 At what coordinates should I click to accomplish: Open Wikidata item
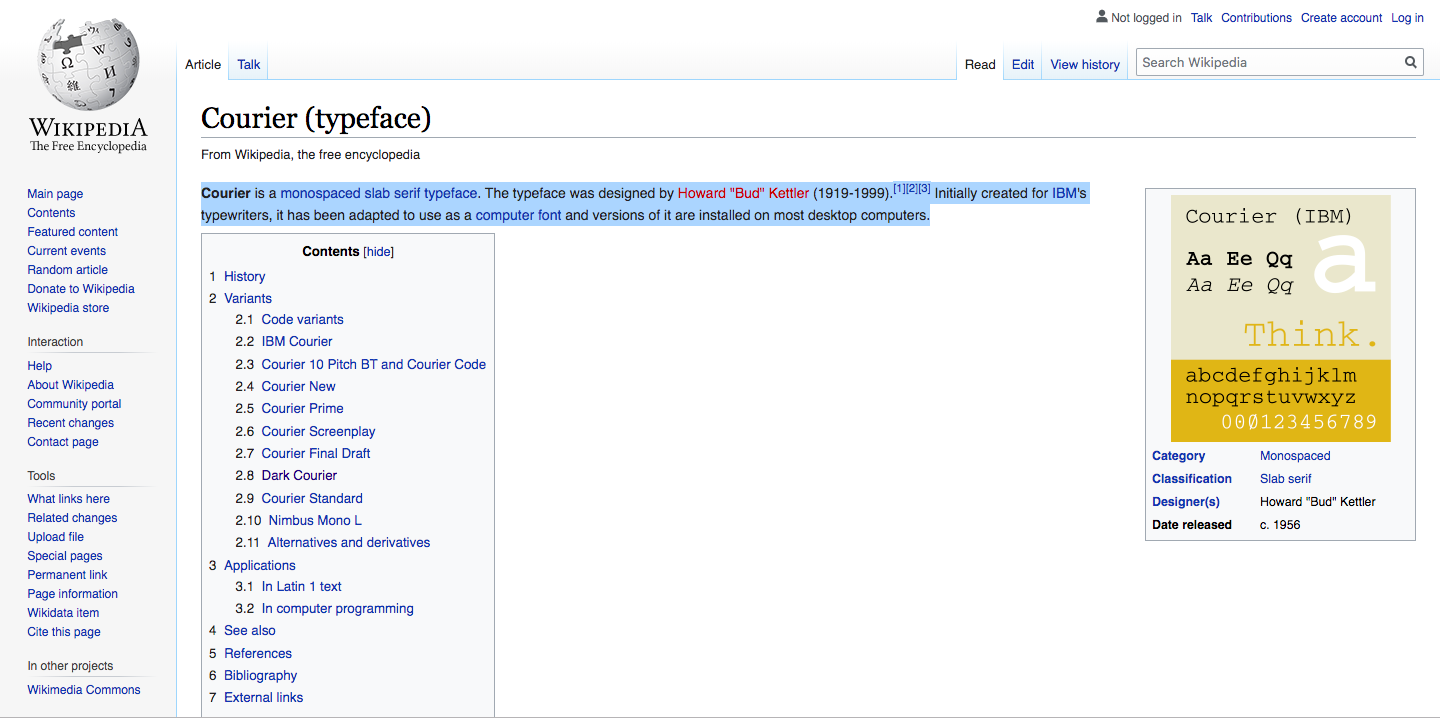[63, 613]
